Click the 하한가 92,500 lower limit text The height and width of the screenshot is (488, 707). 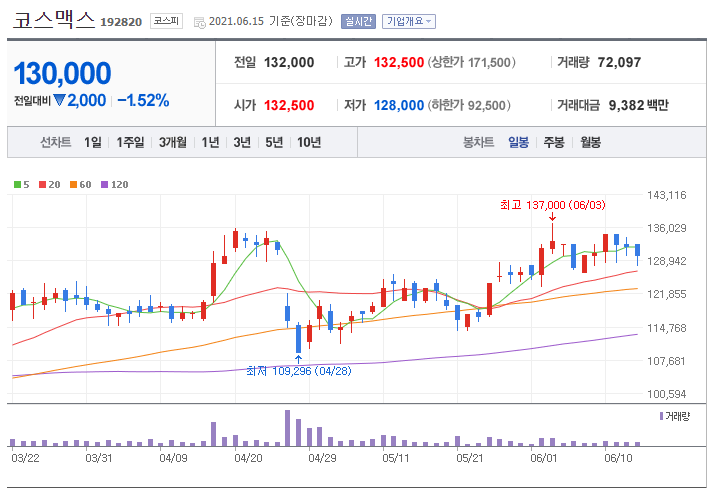[469, 105]
